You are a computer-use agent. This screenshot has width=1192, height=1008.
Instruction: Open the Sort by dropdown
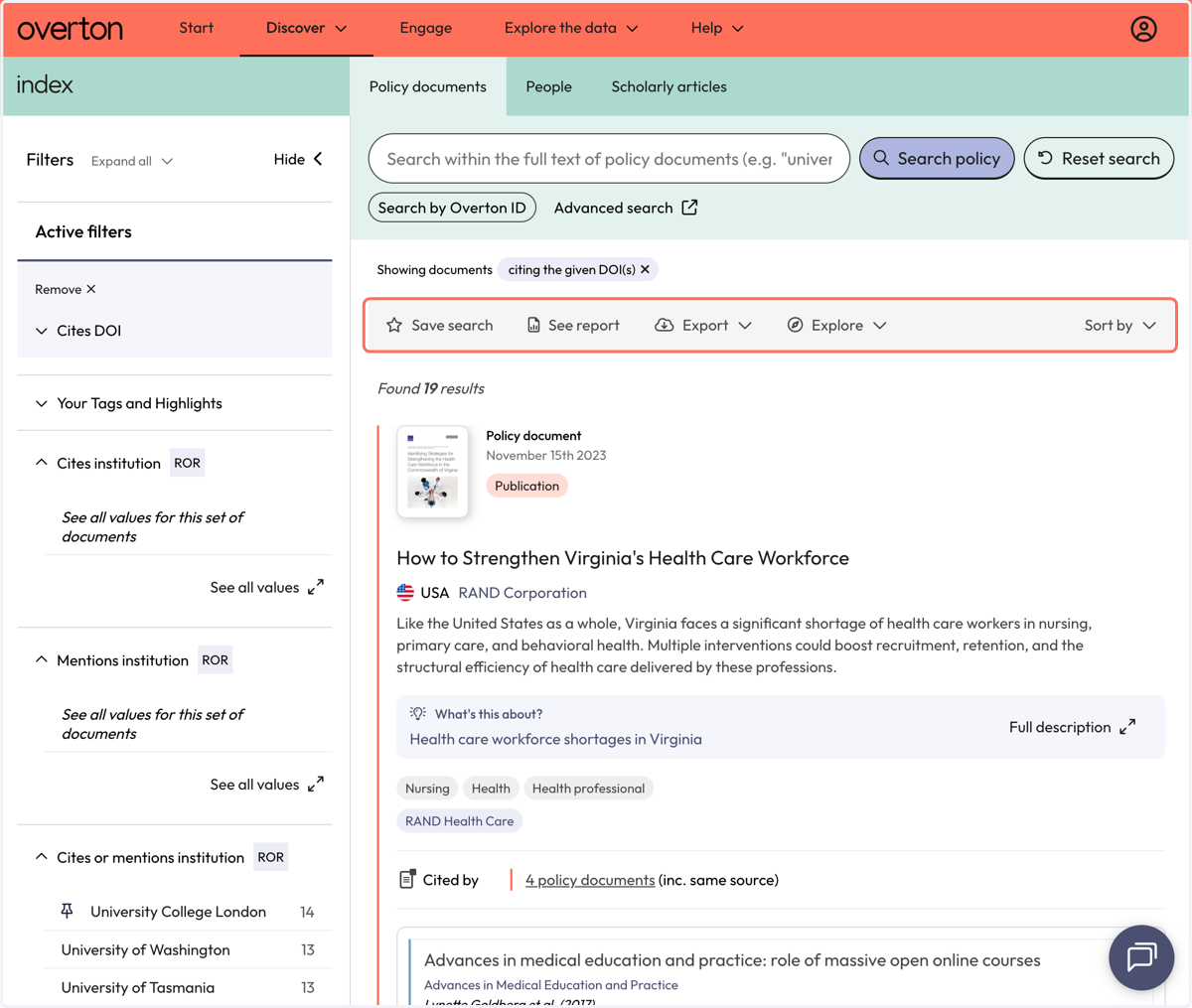click(x=1120, y=325)
